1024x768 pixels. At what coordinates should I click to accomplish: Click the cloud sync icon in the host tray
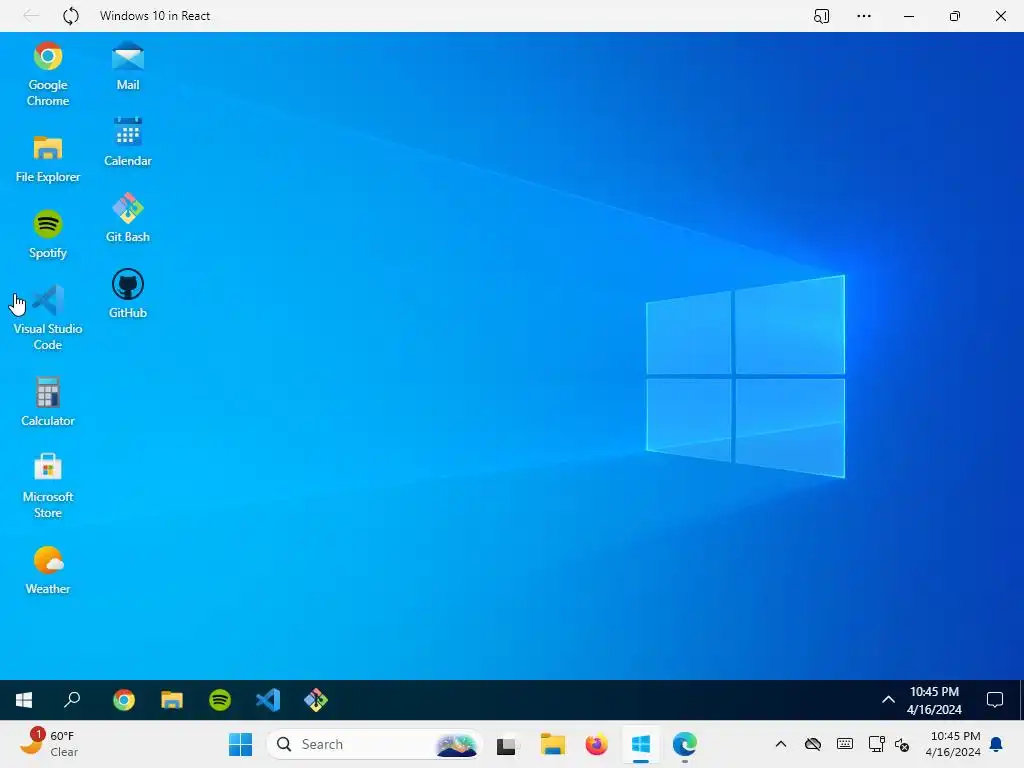coord(813,744)
